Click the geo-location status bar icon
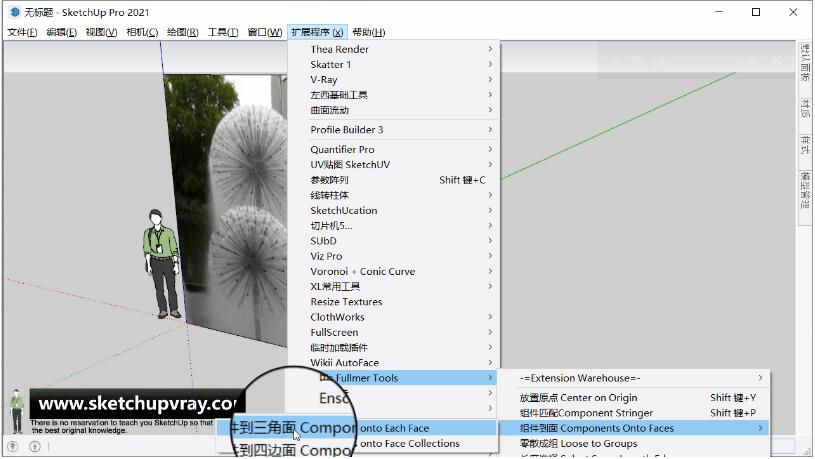The height and width of the screenshot is (459, 815). tap(13, 446)
